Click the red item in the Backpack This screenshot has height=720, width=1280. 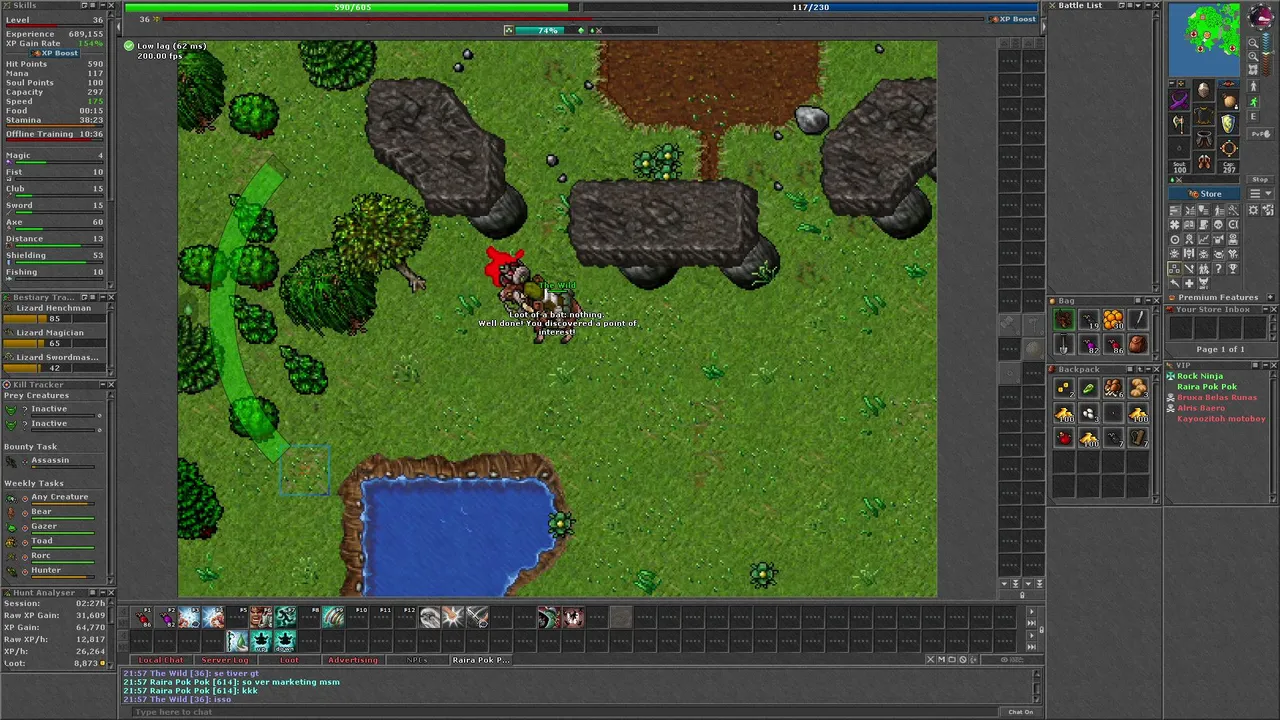(1064, 438)
